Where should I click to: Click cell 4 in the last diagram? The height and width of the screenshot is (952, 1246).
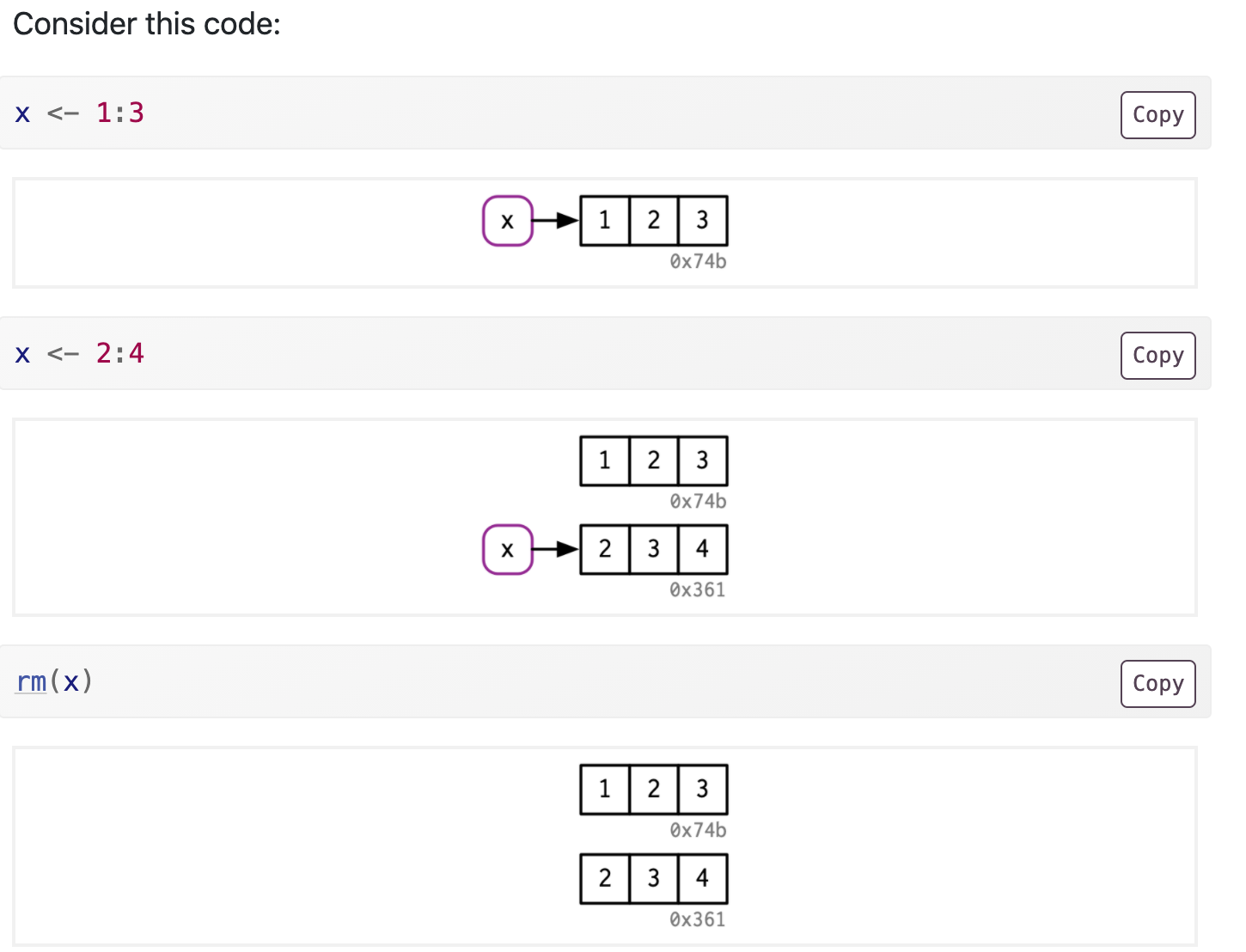tap(702, 878)
